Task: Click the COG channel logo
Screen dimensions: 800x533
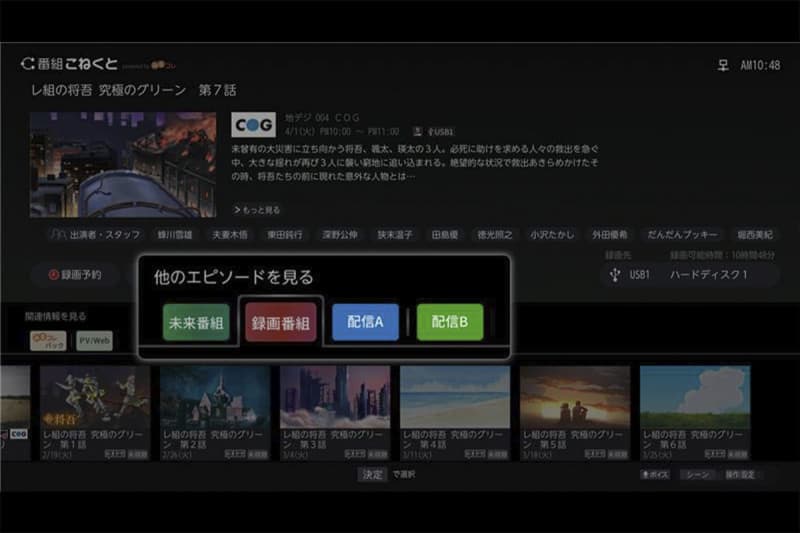Action: coord(253,125)
